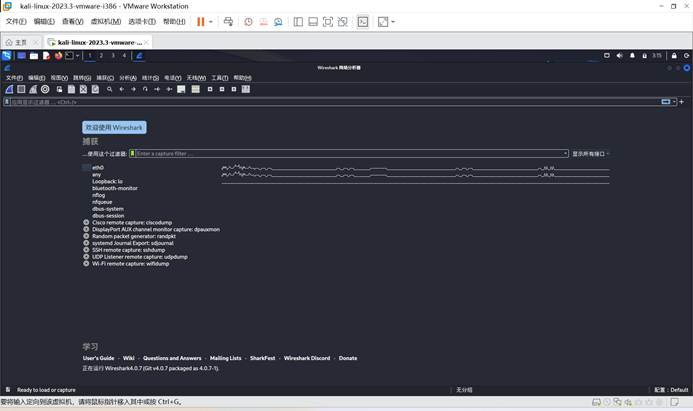Click zoom in icon in Wireshark toolbar
Screen dimensions: 693x411
click(x=210, y=89)
